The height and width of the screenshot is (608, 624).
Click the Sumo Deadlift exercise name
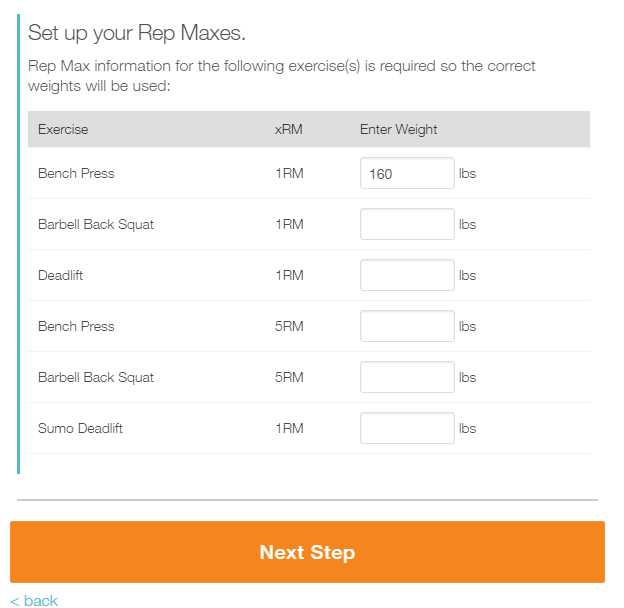(80, 429)
